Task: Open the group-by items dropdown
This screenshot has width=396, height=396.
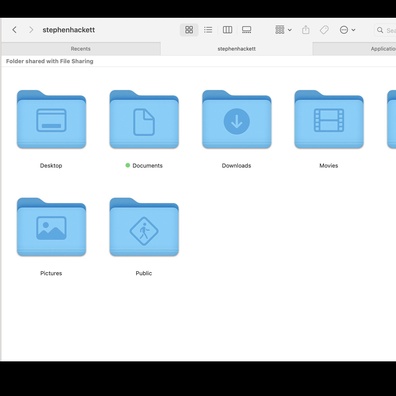Action: coord(283,30)
